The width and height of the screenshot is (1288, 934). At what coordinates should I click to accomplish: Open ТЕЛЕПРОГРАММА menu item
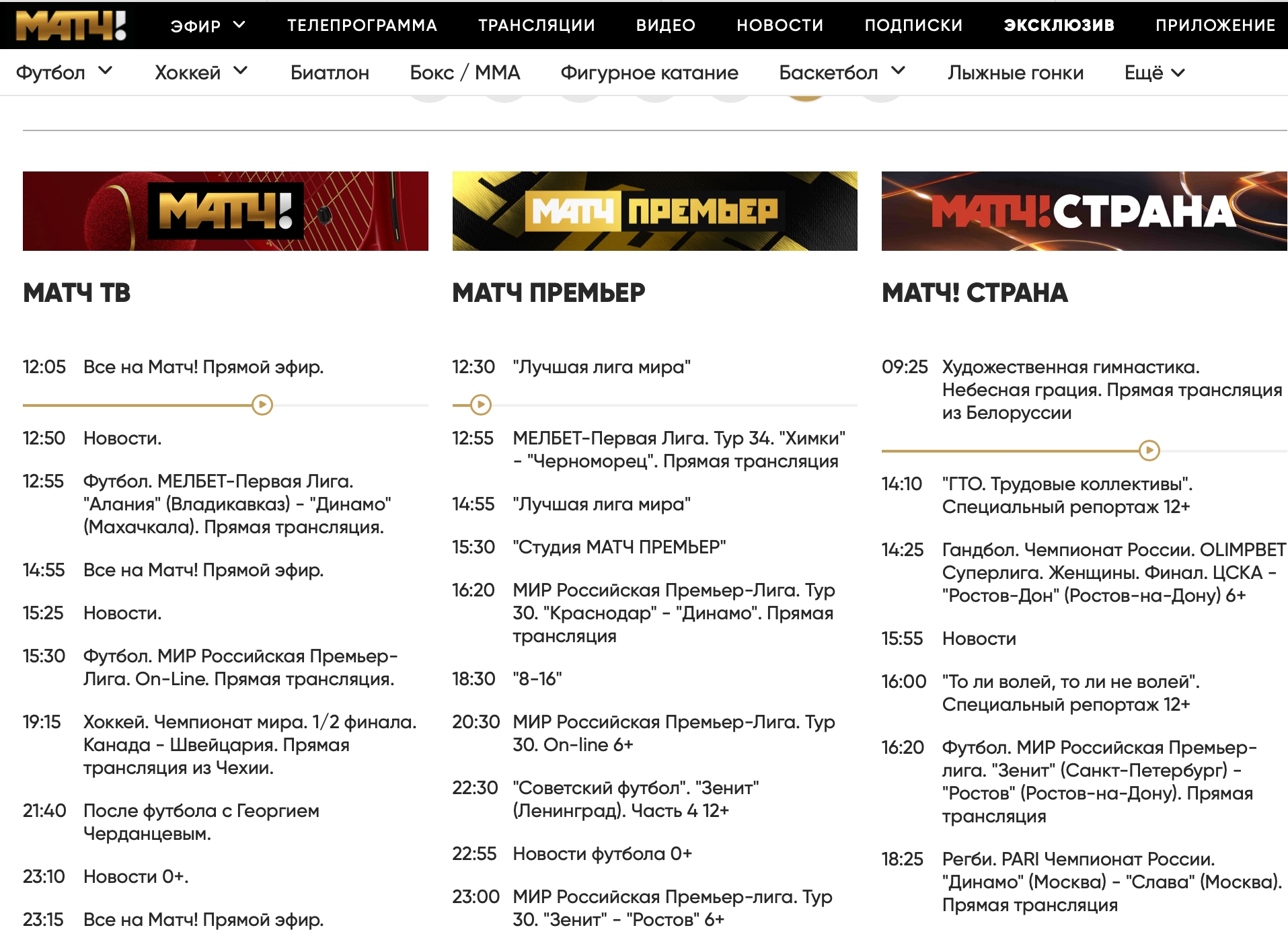point(362,25)
